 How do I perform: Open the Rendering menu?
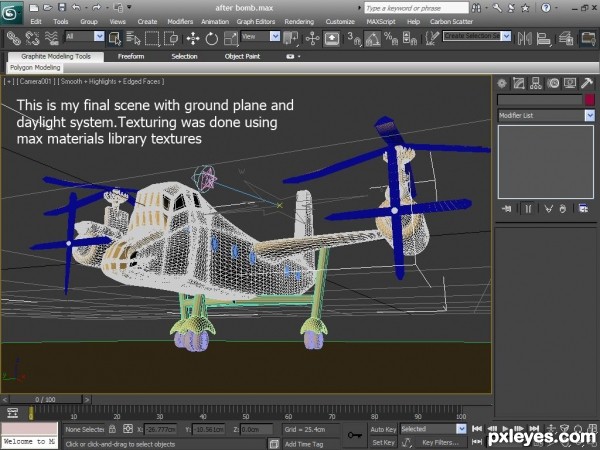(x=299, y=22)
